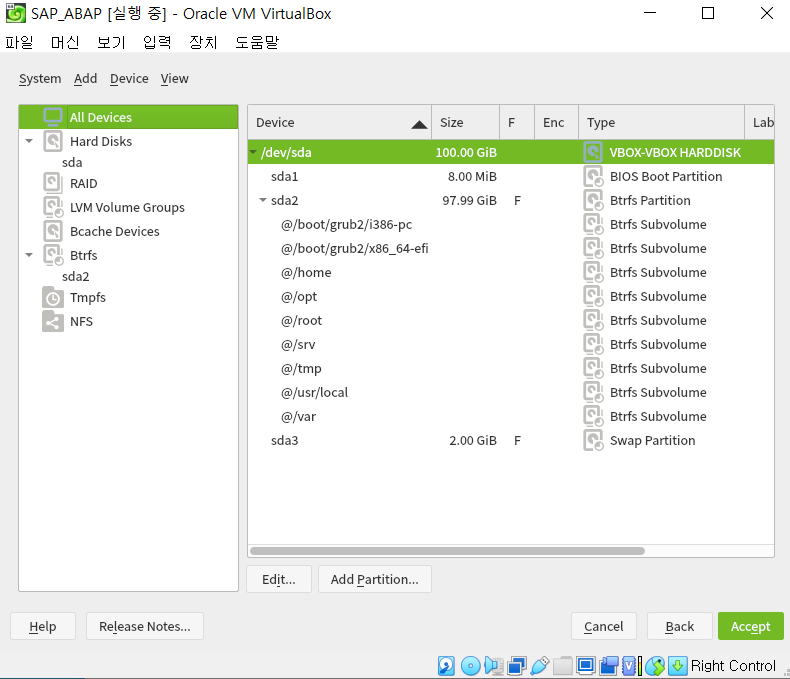The height and width of the screenshot is (679, 790).
Task: Select the @/boot/grub2/i386-pc subvolume row
Action: 511,225
